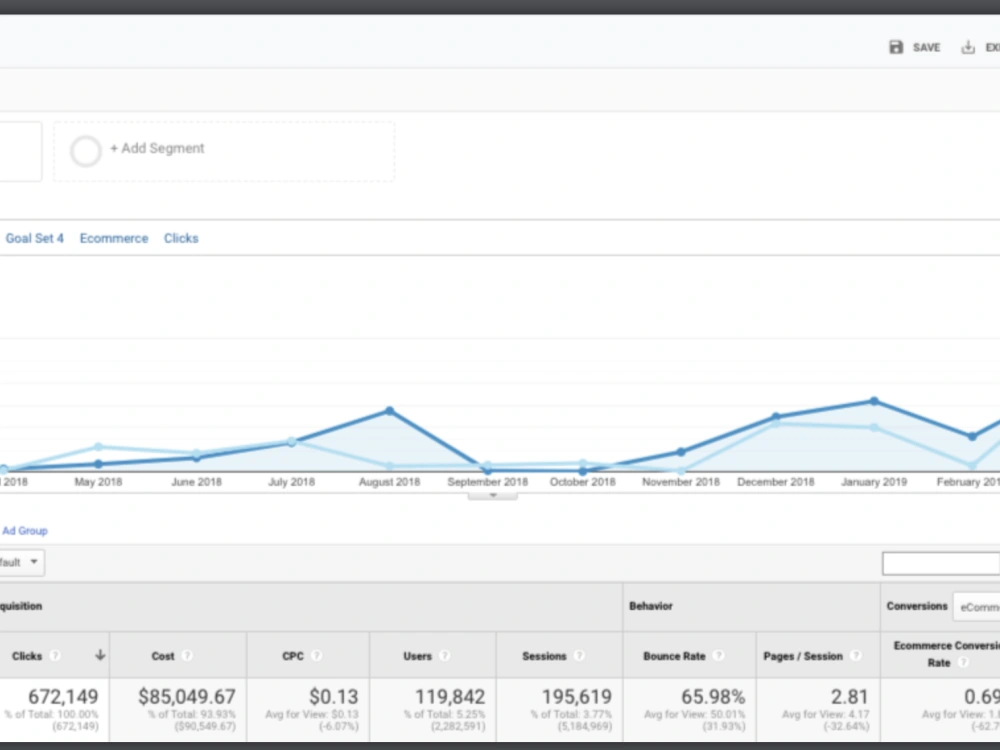Collapse the chart with the handle below axis
The width and height of the screenshot is (1000, 750).
pyautogui.click(x=492, y=496)
